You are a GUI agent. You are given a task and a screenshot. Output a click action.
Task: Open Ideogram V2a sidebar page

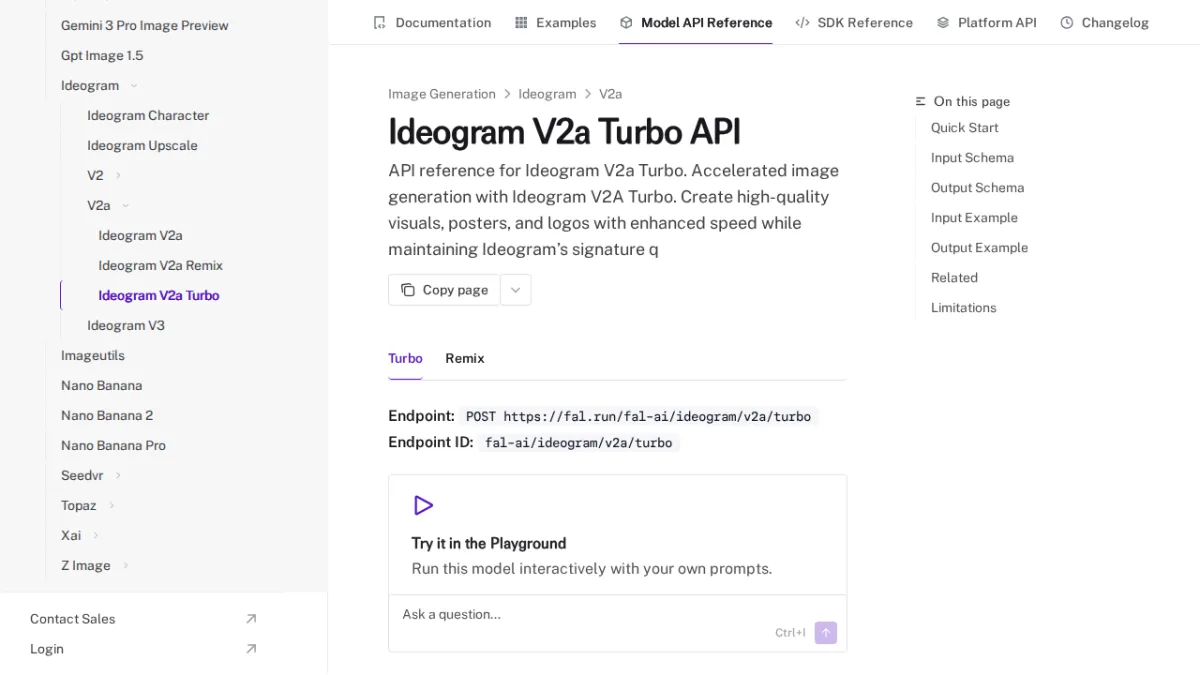click(x=140, y=236)
